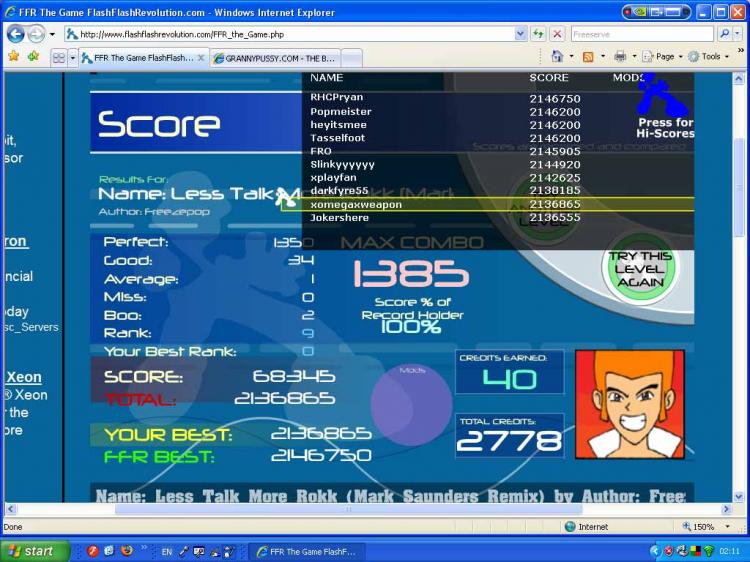Open the Quick Tabs view button
750x562 pixels.
coord(59,58)
